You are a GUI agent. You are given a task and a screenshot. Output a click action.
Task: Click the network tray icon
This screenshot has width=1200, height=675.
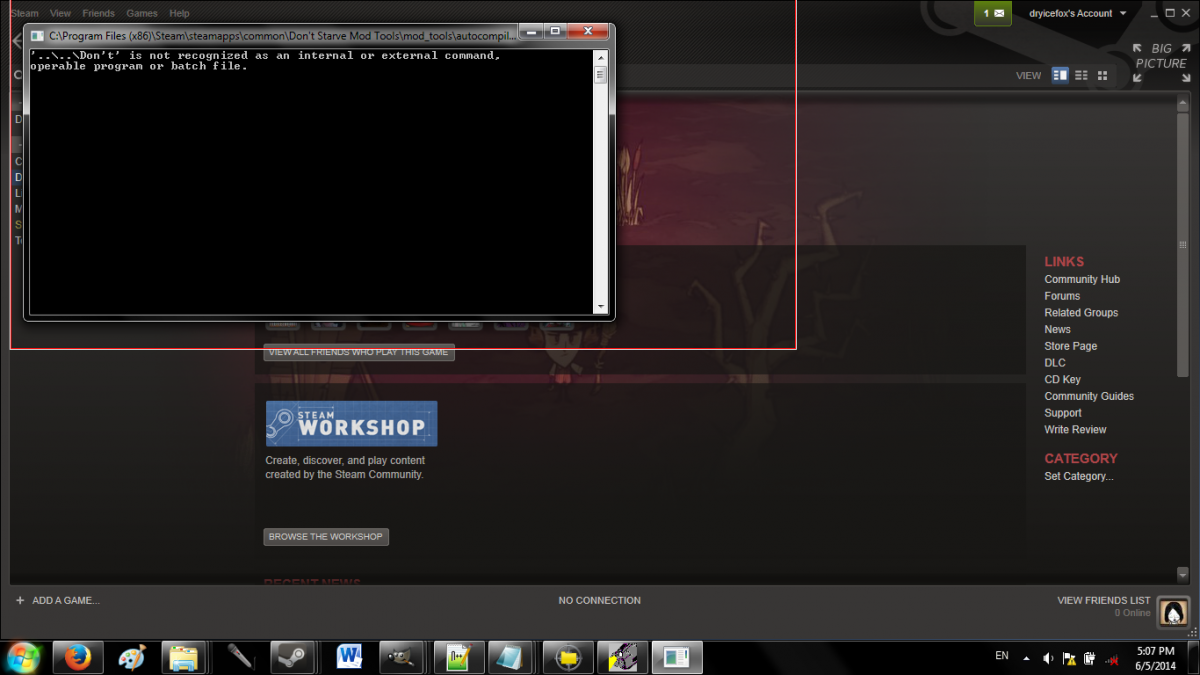[1111, 659]
